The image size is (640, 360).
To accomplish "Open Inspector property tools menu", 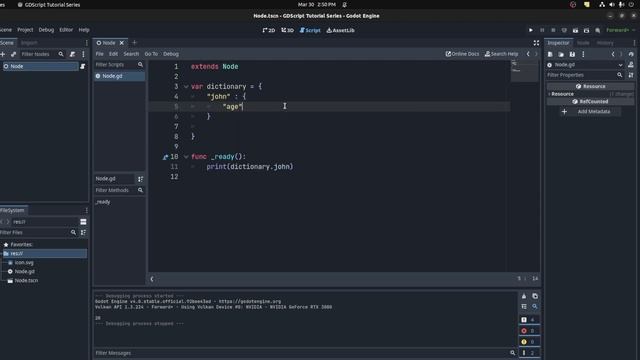I will (631, 75).
